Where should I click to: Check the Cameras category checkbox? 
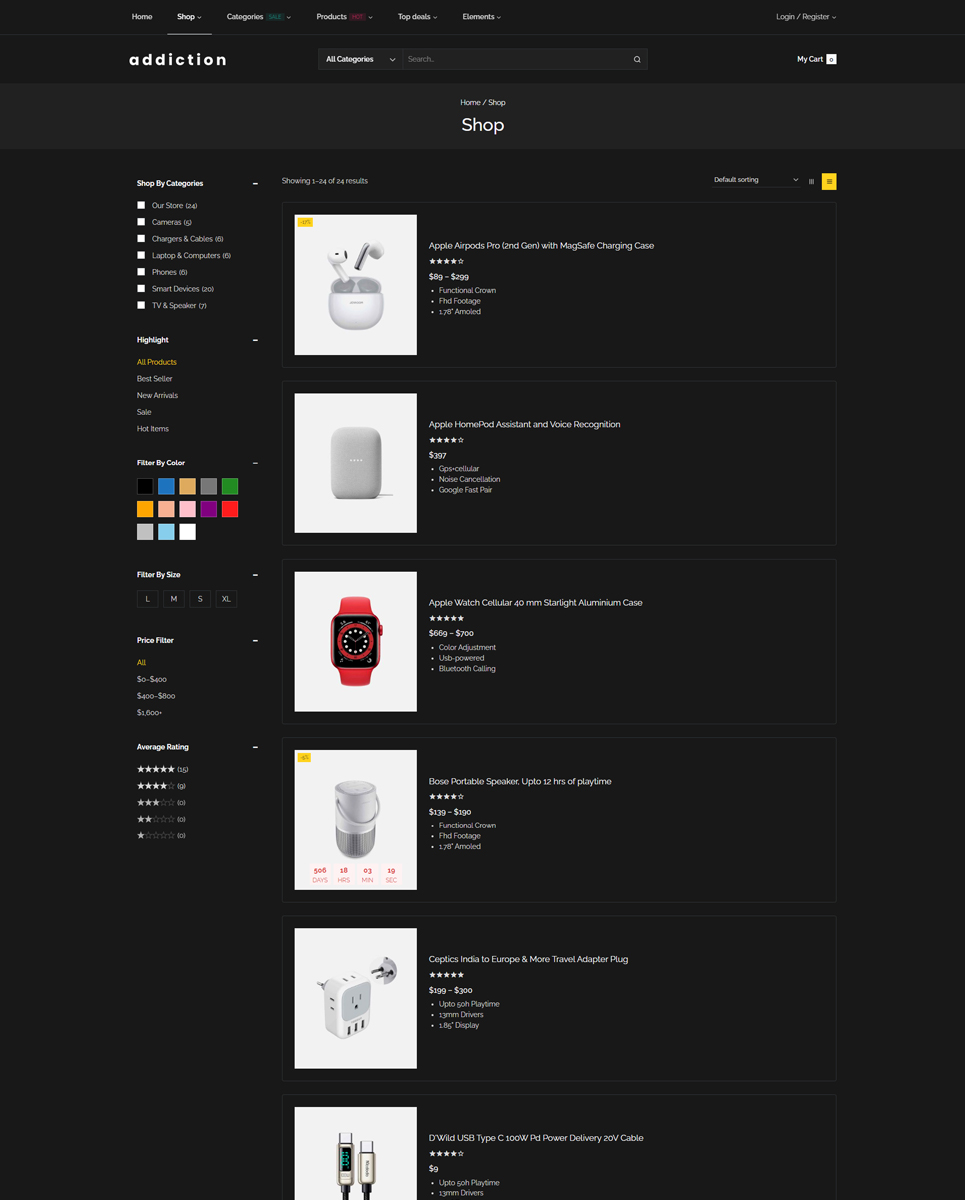[x=141, y=222]
